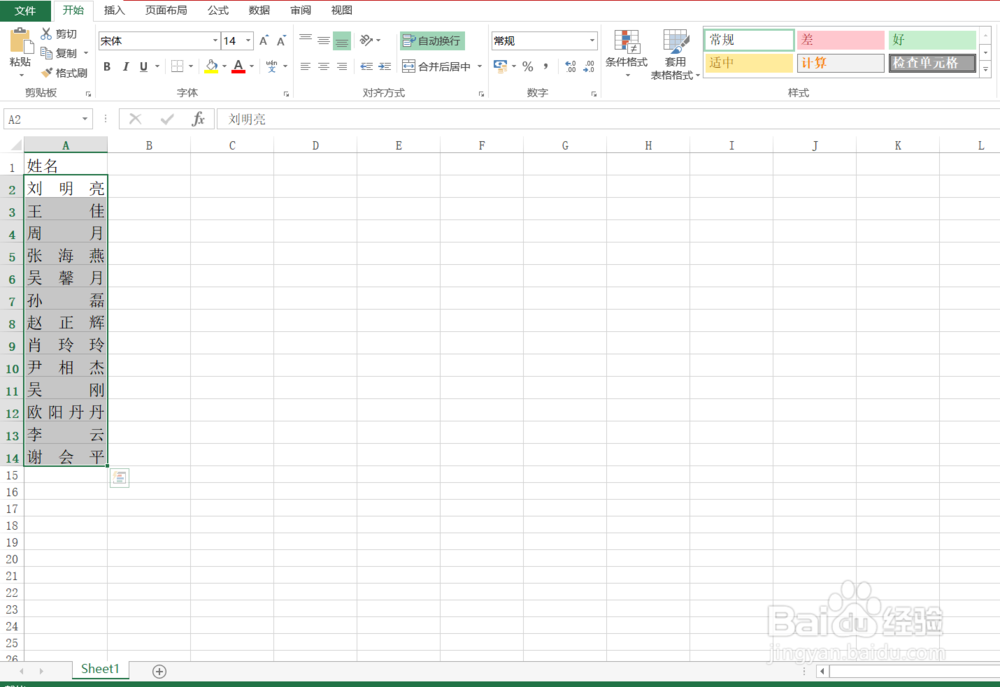Click the Insert Function fx icon

coord(198,119)
